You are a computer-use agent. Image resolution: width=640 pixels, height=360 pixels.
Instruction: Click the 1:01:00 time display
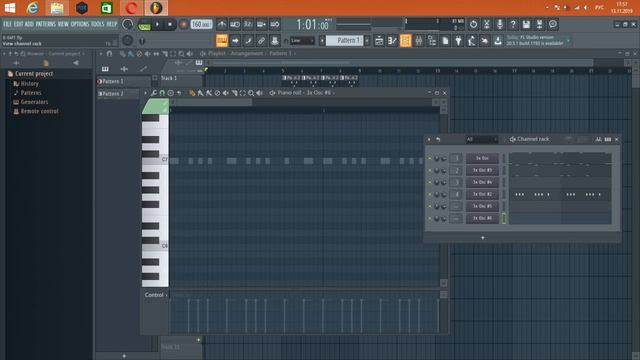(312, 25)
